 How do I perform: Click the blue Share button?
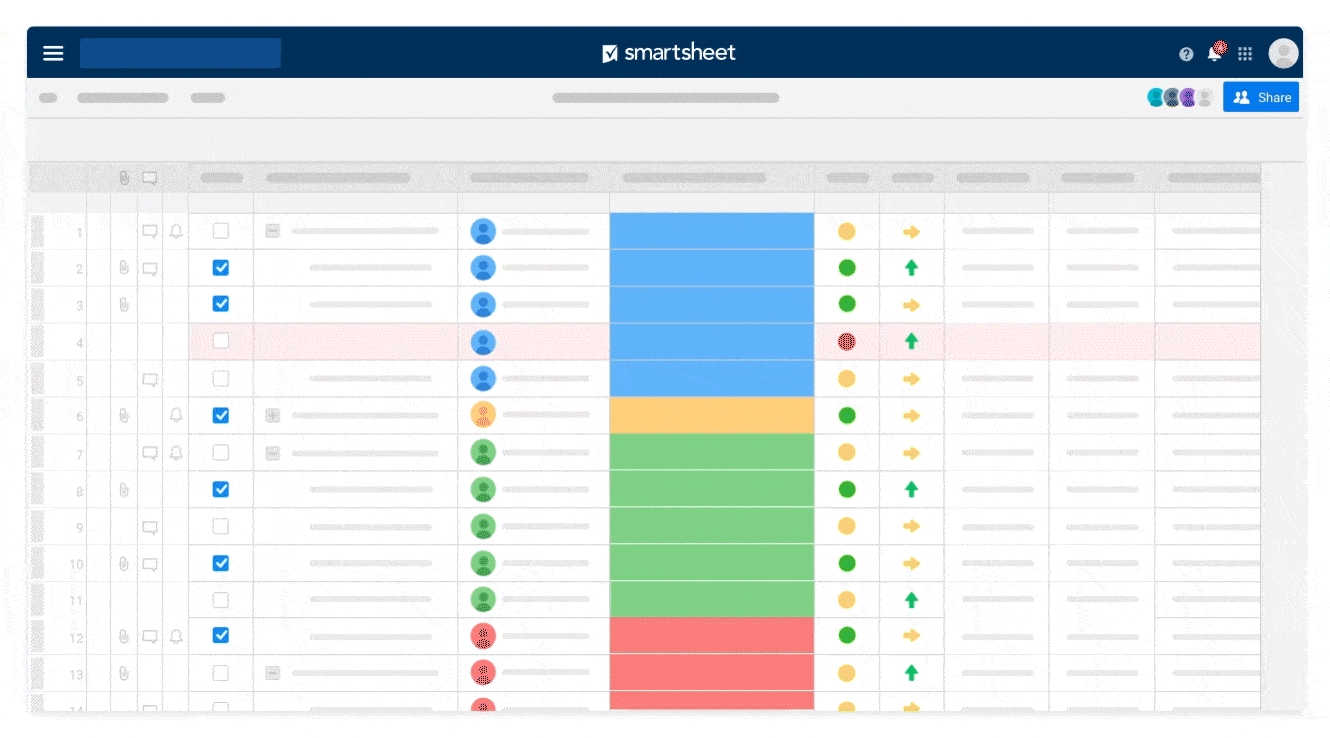click(1260, 97)
